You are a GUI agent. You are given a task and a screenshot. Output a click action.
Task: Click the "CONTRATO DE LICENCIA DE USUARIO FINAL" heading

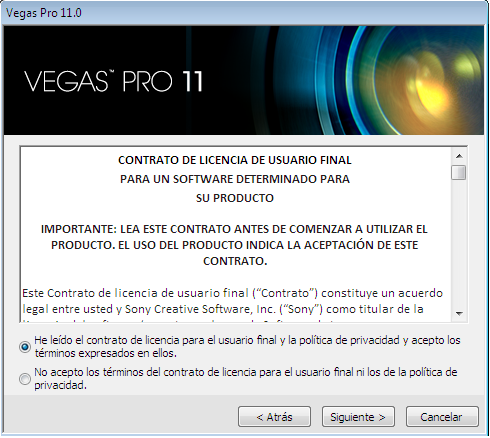coord(235,160)
